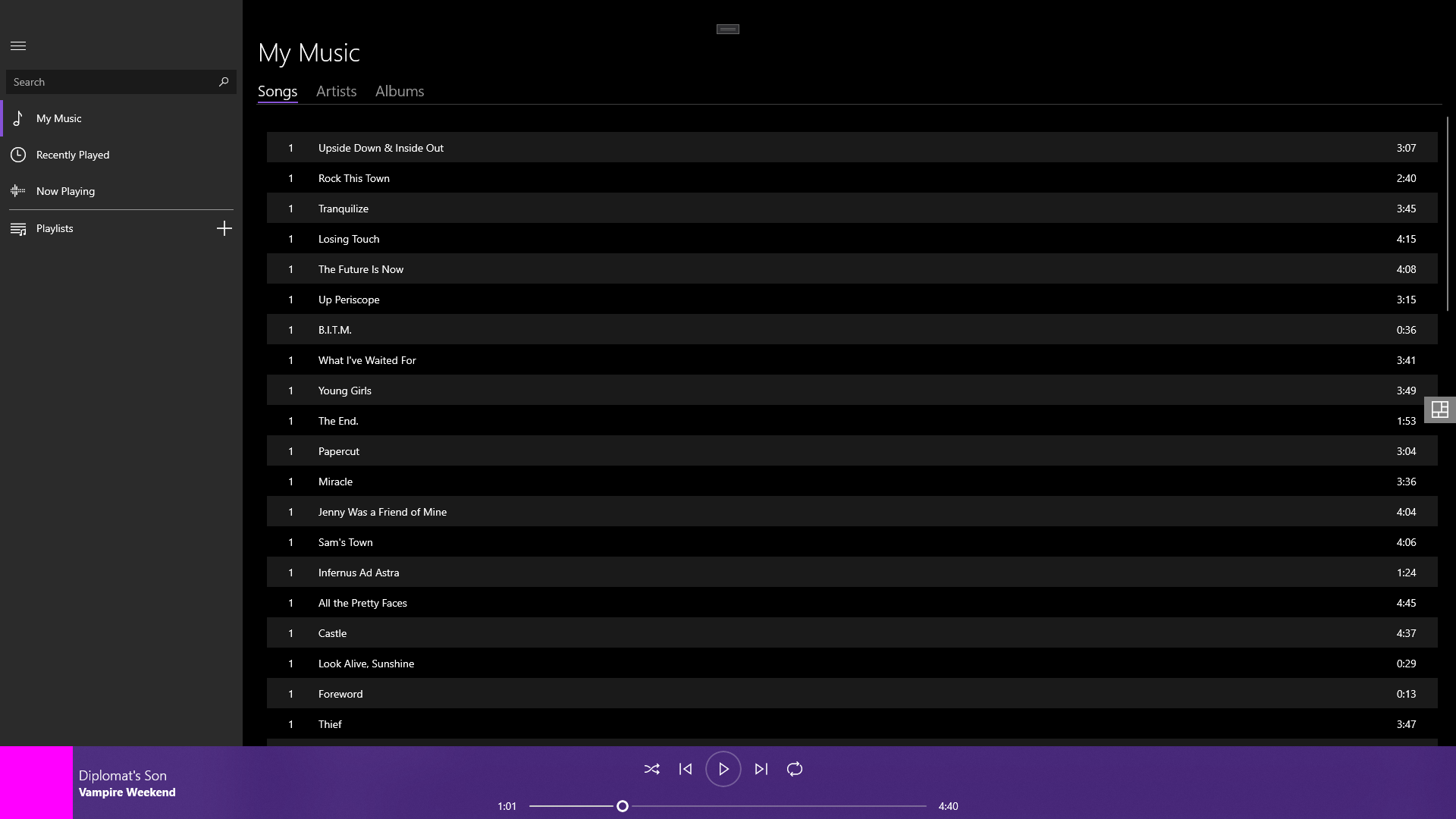Add a new playlist with plus icon

pyautogui.click(x=224, y=228)
